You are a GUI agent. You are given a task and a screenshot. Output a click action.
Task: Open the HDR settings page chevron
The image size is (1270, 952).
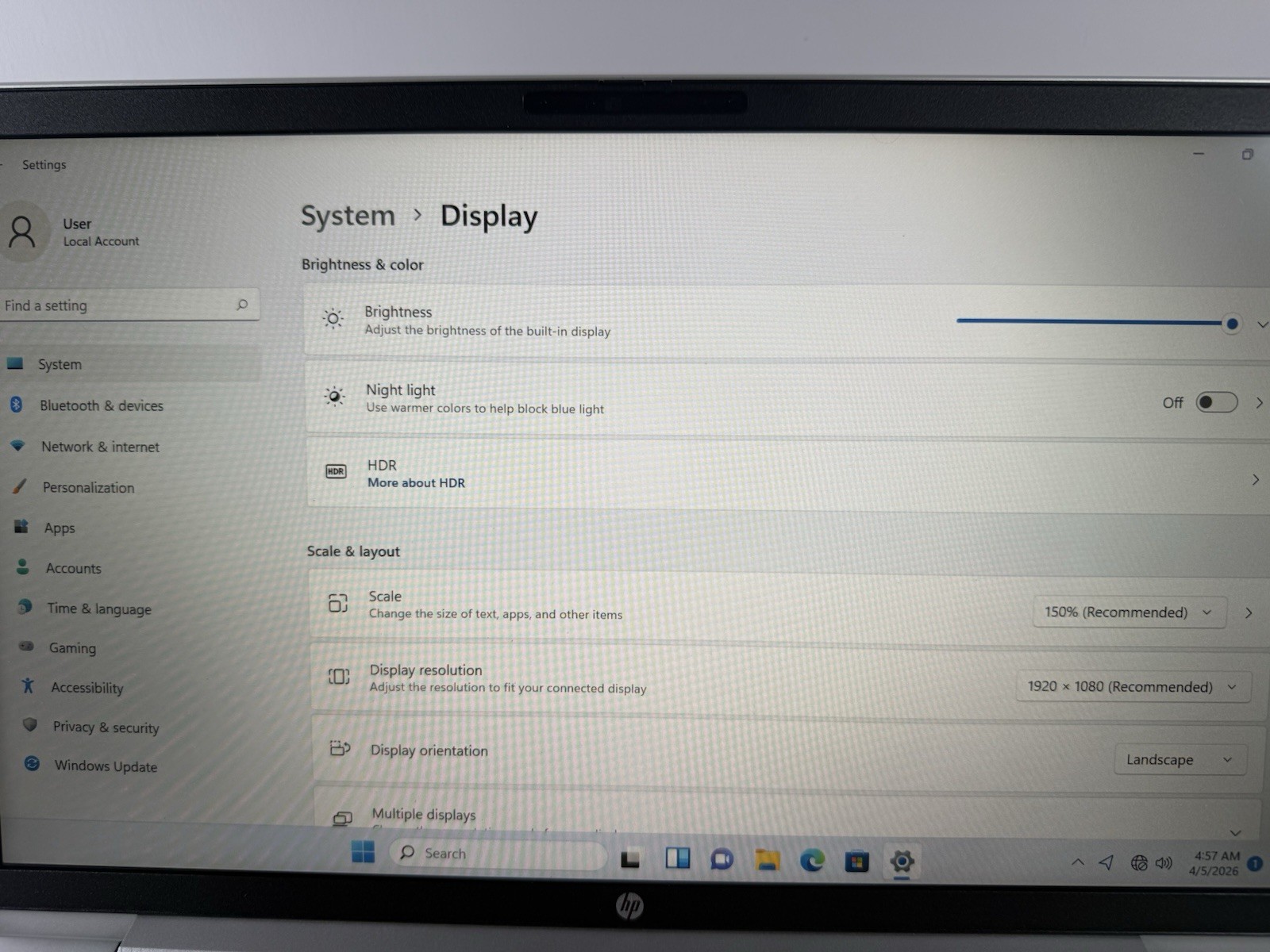pos(1256,480)
